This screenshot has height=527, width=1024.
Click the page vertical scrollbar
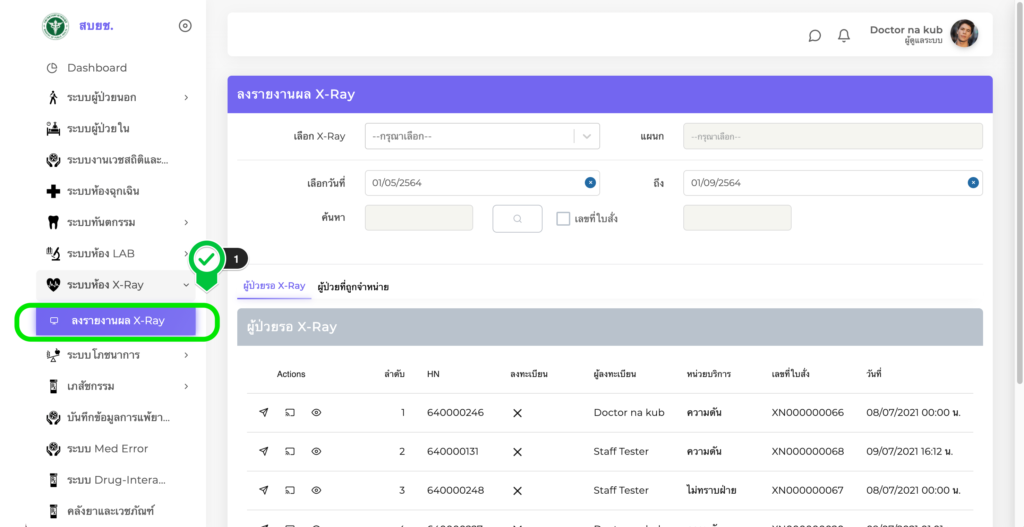[x=1018, y=200]
